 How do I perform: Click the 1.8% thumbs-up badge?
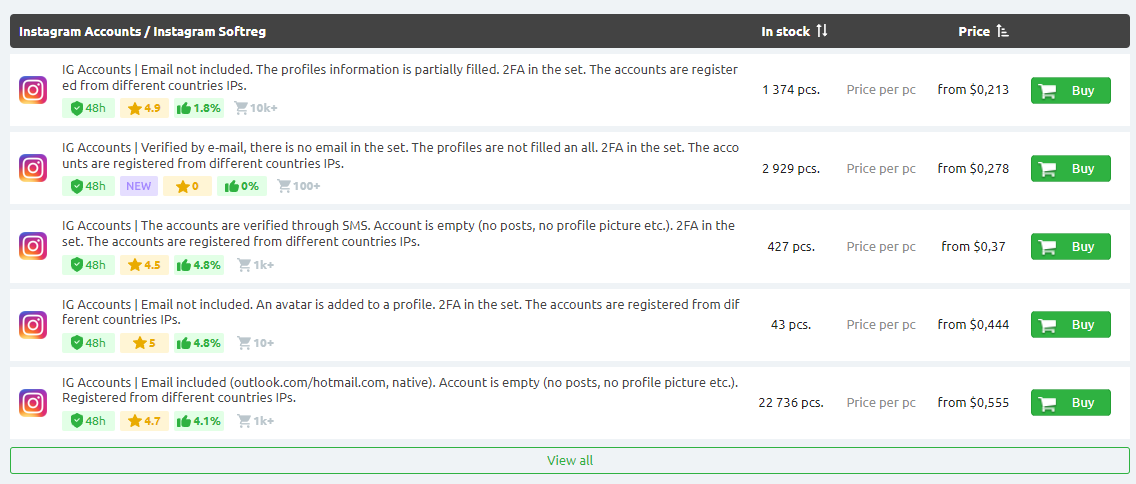tap(199, 108)
